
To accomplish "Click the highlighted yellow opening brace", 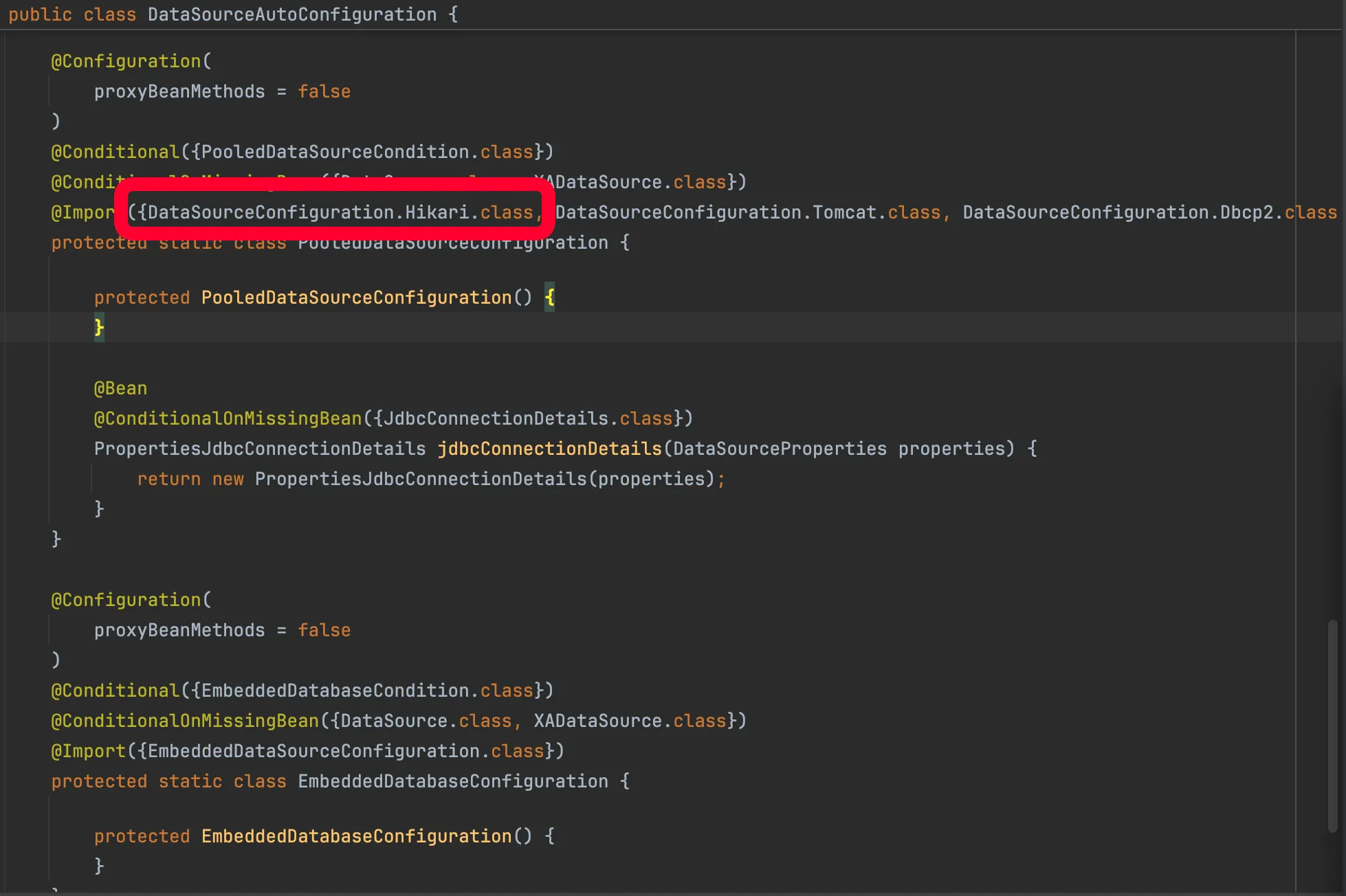I will pos(549,298).
